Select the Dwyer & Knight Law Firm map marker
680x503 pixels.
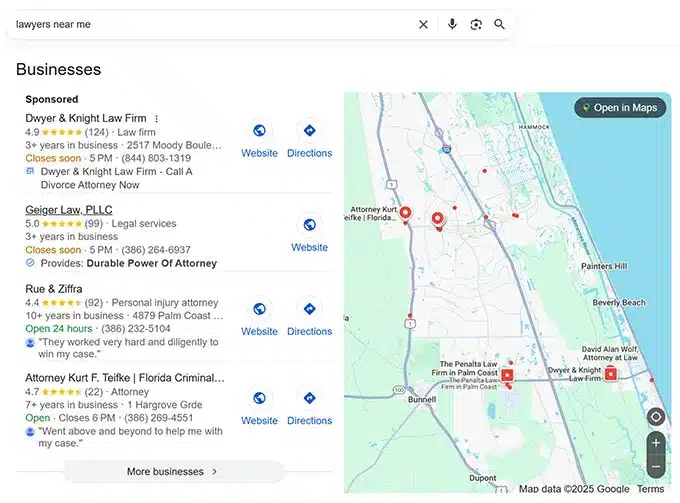tap(611, 373)
